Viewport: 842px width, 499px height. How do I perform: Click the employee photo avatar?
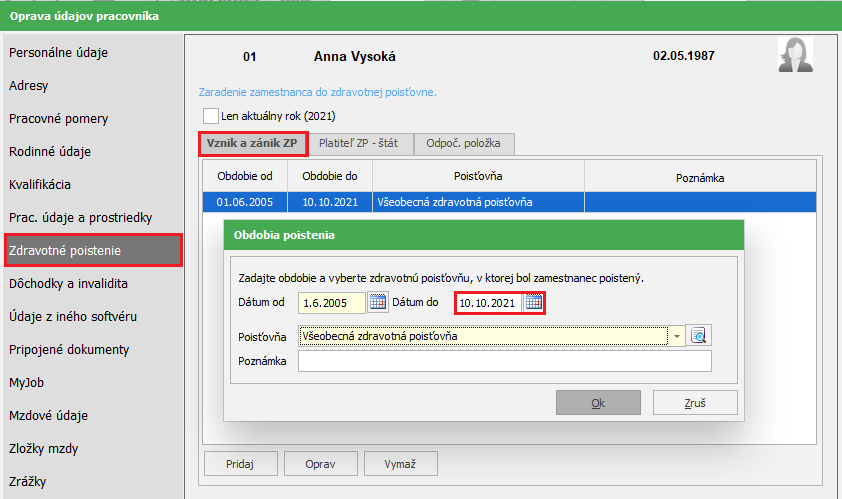pos(795,55)
